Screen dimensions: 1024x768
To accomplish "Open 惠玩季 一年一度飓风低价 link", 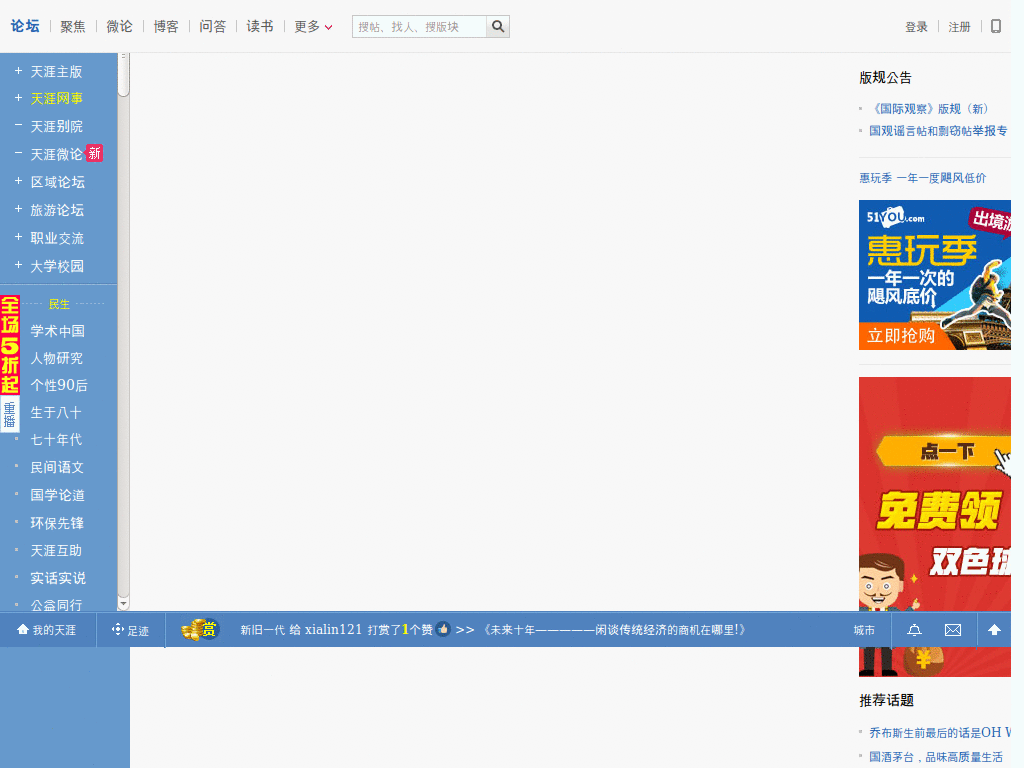I will [922, 178].
